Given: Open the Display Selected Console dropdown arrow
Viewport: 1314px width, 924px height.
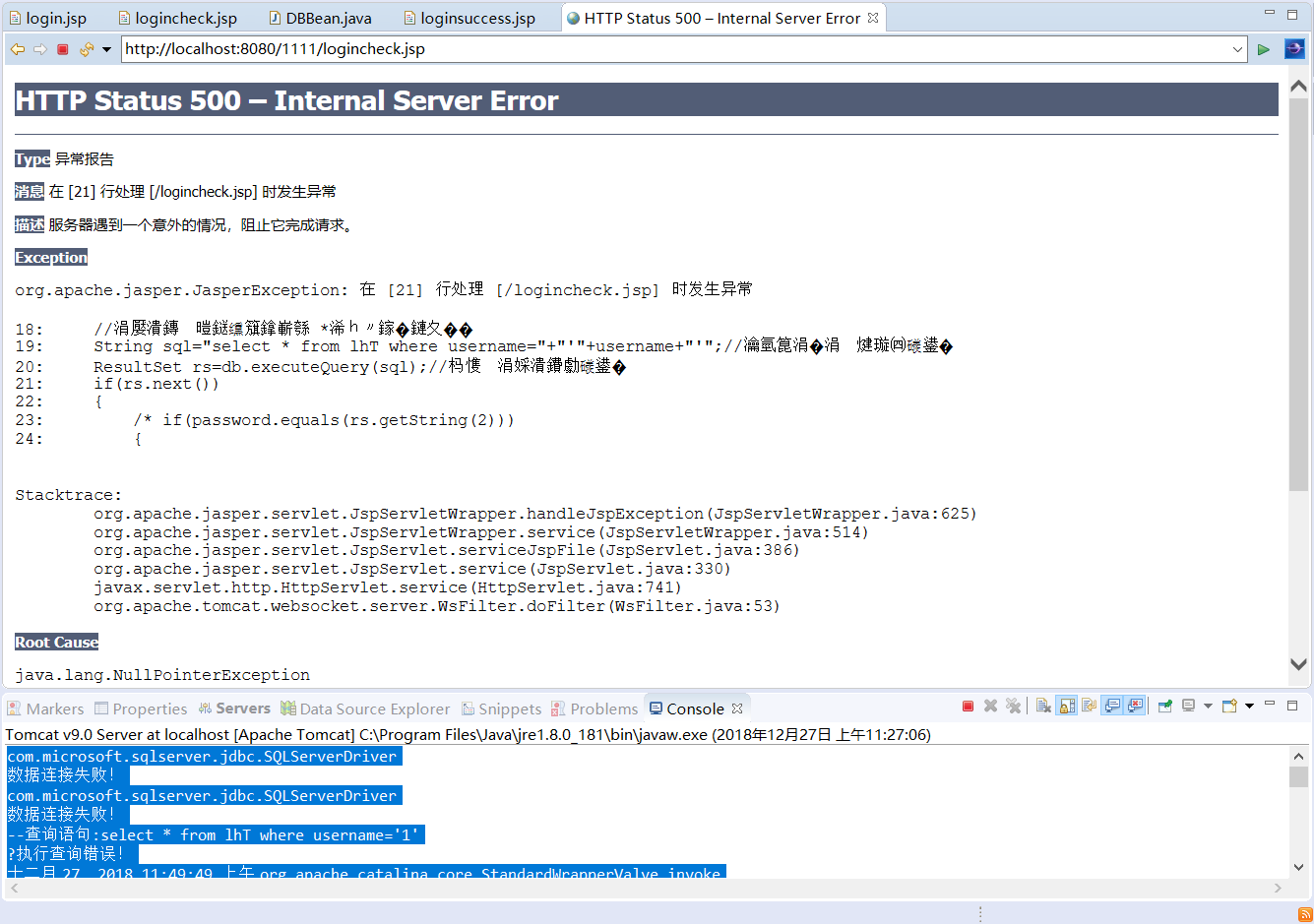Looking at the screenshot, I should pos(1208,706).
